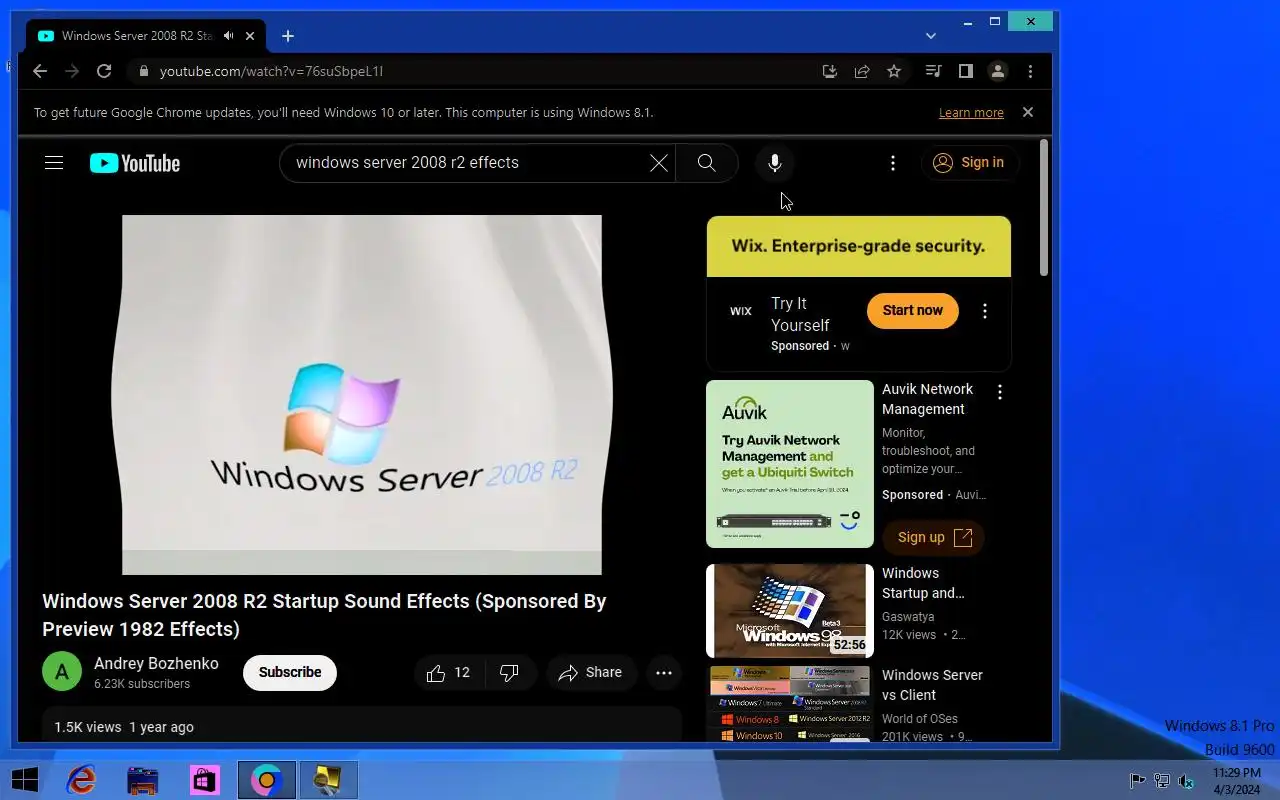Dislike the video

tap(510, 673)
